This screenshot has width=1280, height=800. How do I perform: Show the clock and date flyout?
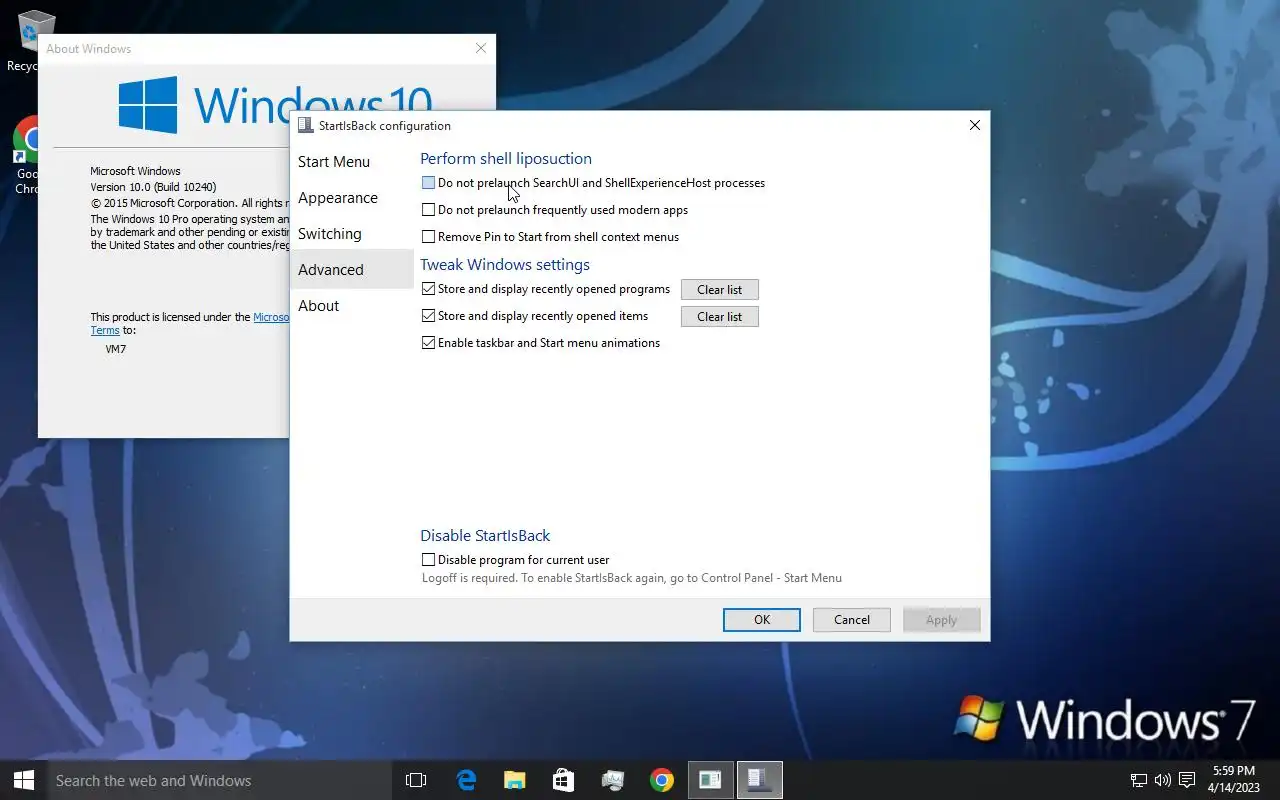1233,780
